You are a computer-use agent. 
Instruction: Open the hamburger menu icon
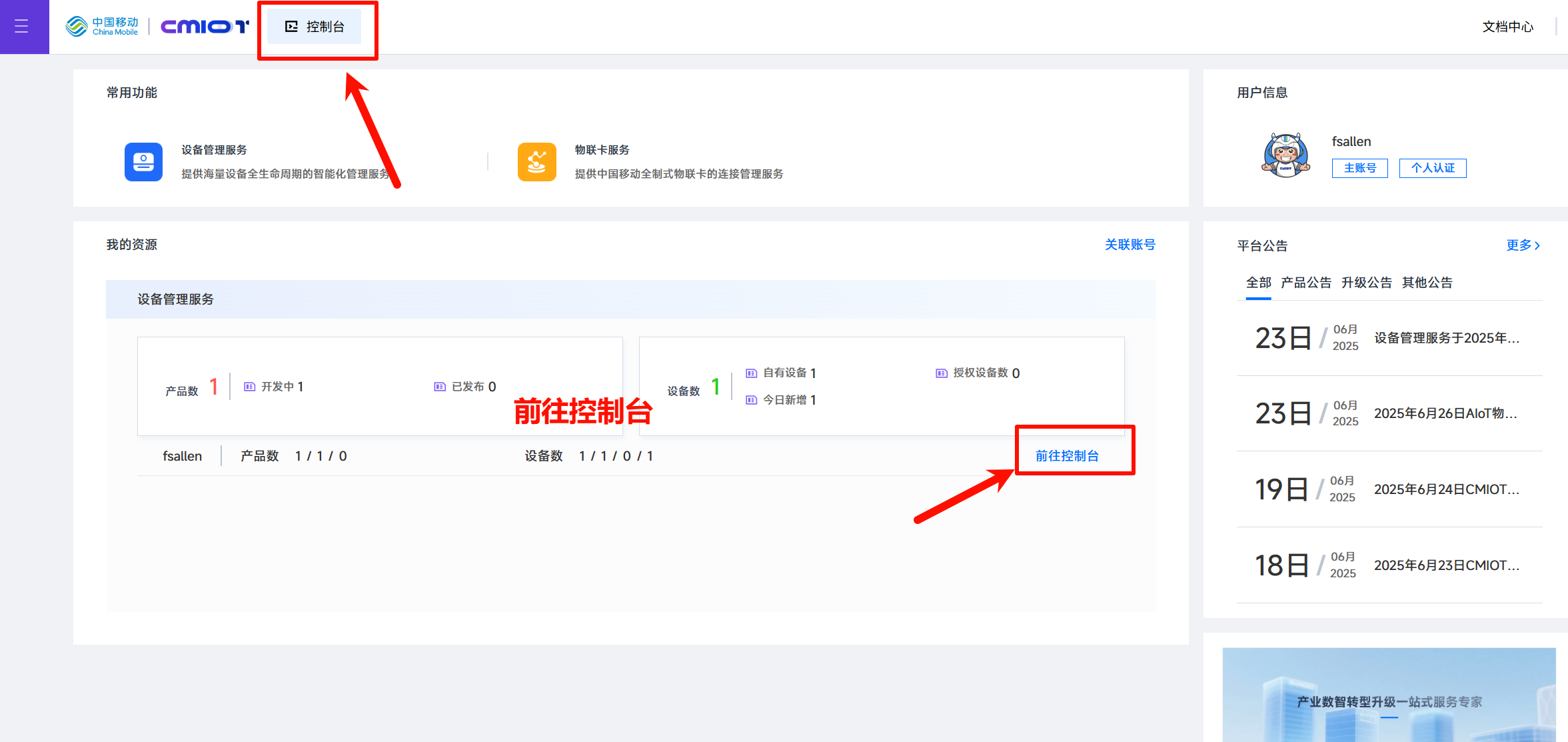[21, 27]
